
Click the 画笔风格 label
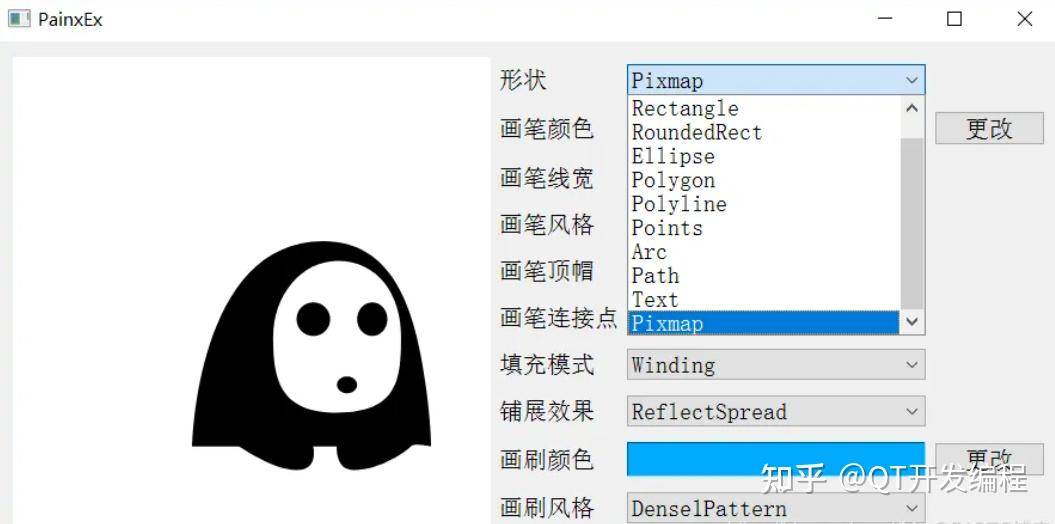546,224
